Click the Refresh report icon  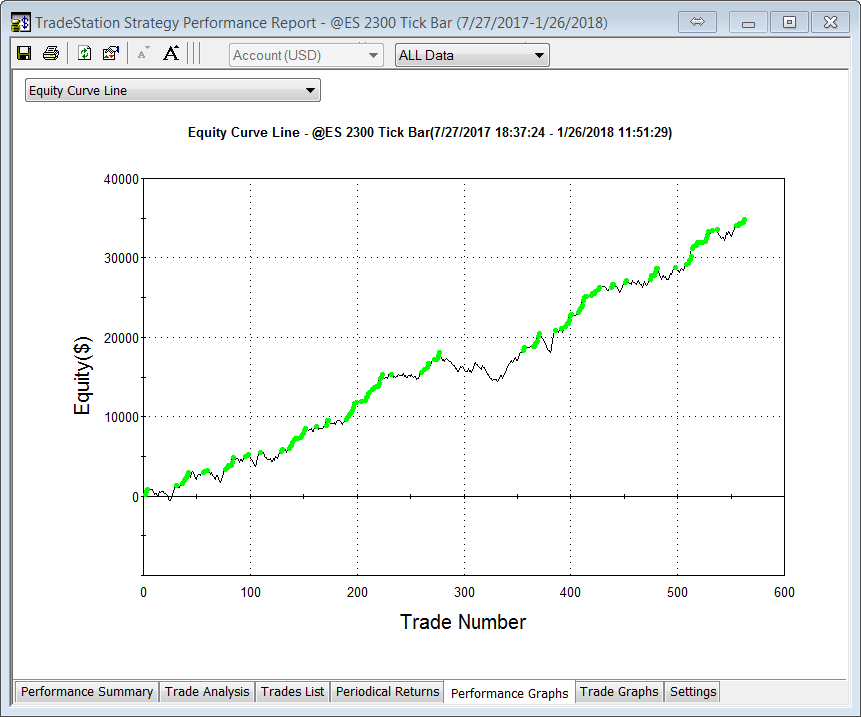tap(85, 54)
